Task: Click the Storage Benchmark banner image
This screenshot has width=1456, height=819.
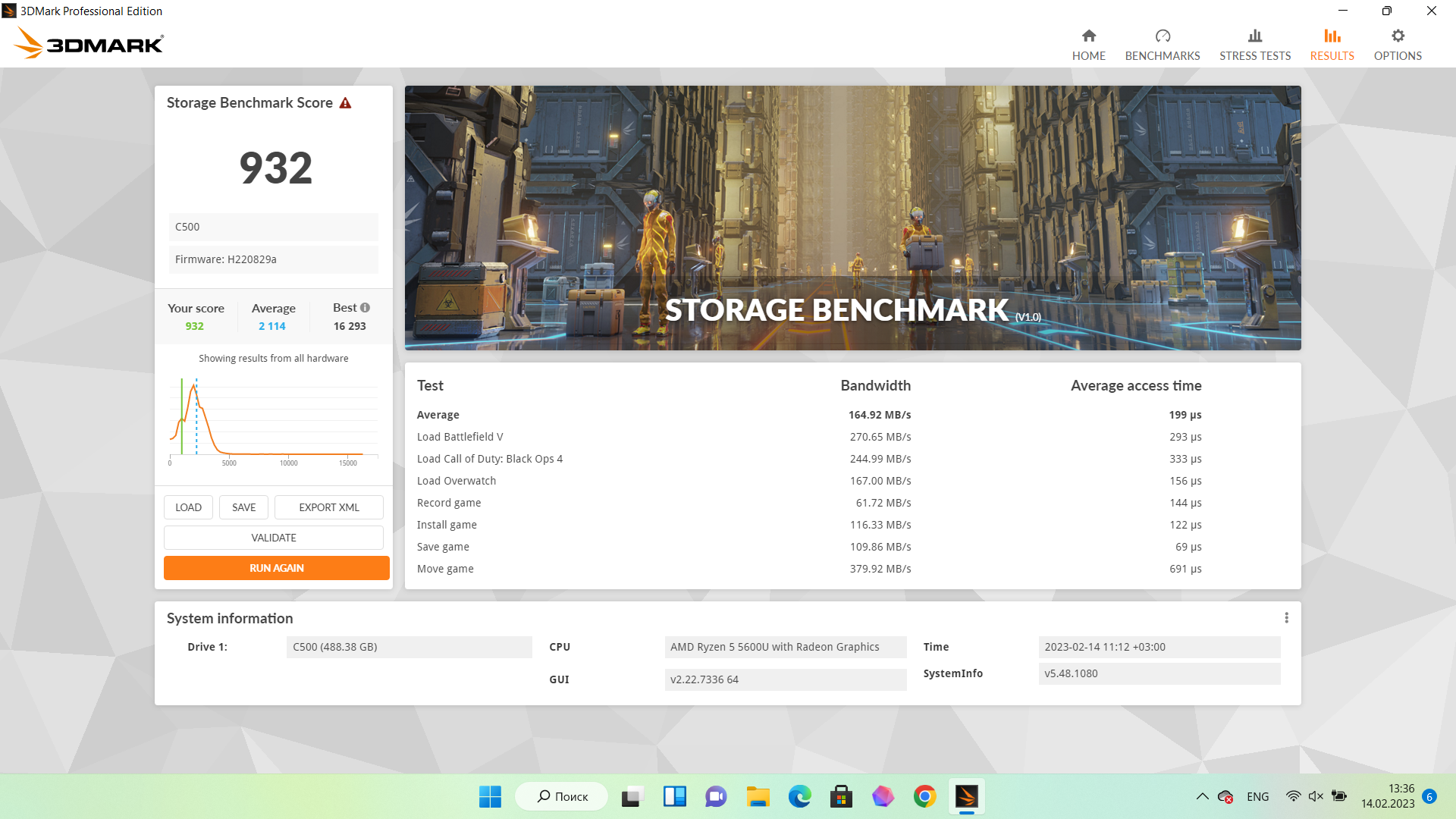Action: pyautogui.click(x=852, y=218)
